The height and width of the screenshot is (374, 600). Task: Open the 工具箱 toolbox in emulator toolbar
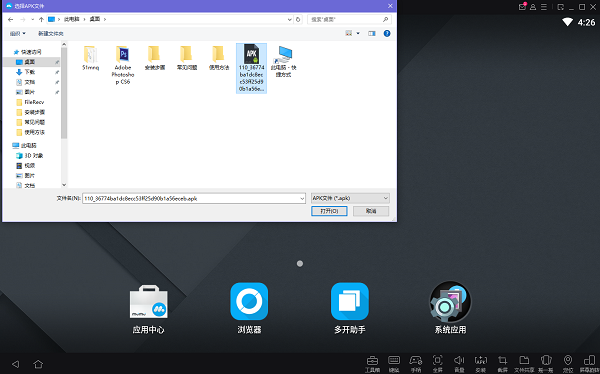(372, 363)
